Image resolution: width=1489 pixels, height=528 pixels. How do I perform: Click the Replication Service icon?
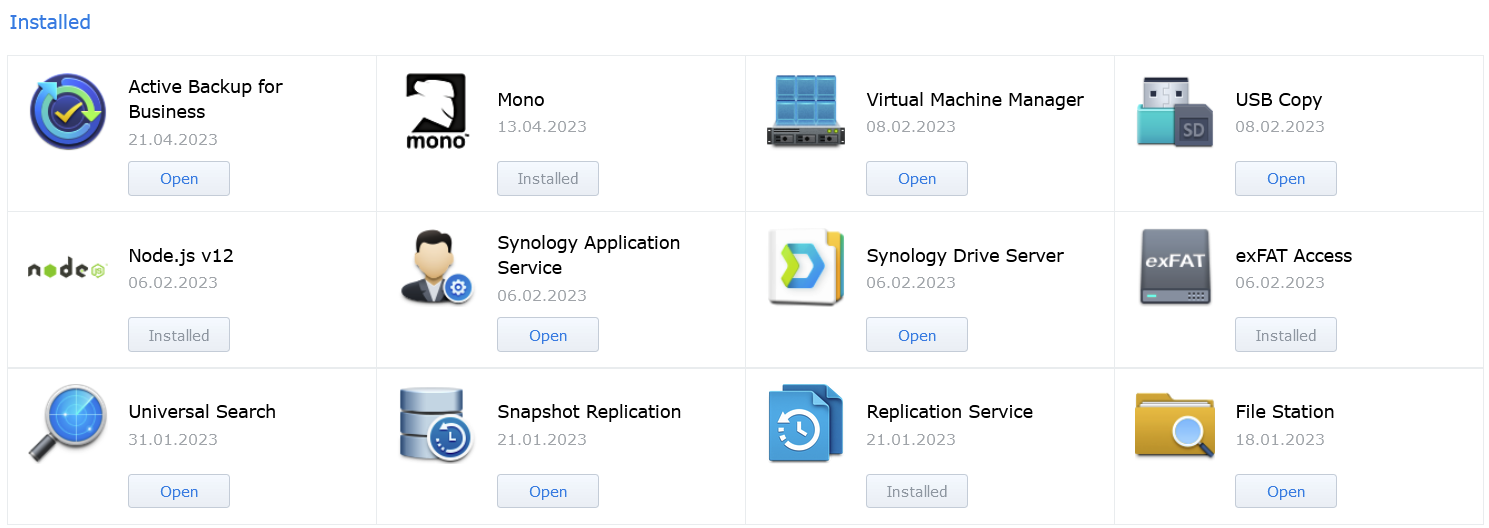click(x=806, y=424)
